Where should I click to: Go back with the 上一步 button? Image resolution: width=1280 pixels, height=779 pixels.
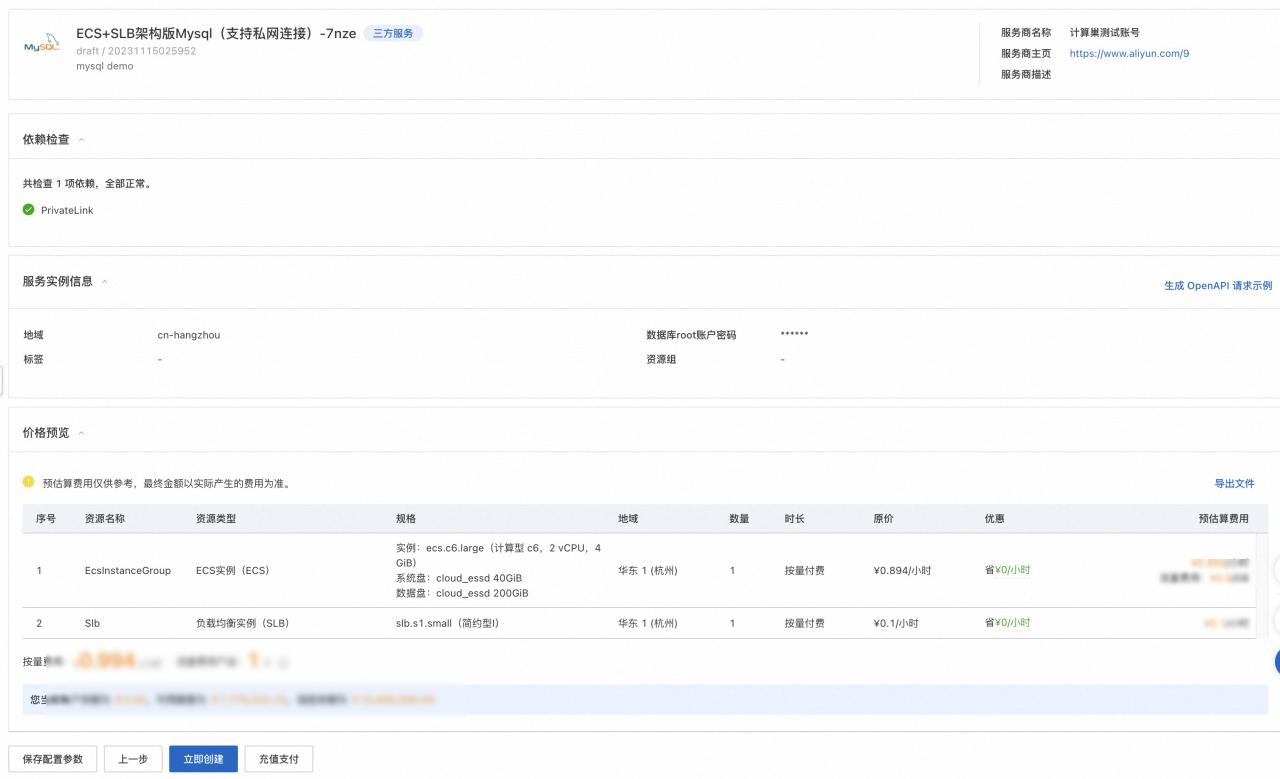point(133,759)
